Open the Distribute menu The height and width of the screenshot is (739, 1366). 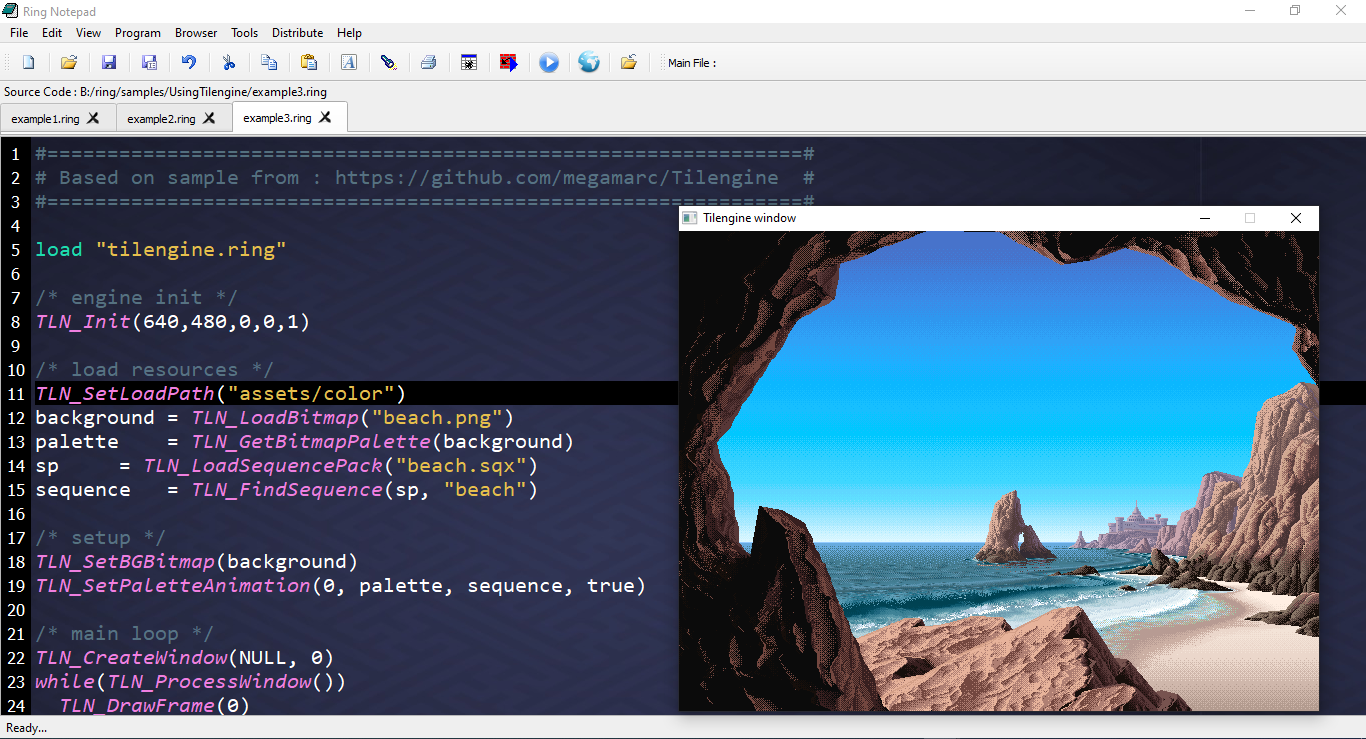297,32
